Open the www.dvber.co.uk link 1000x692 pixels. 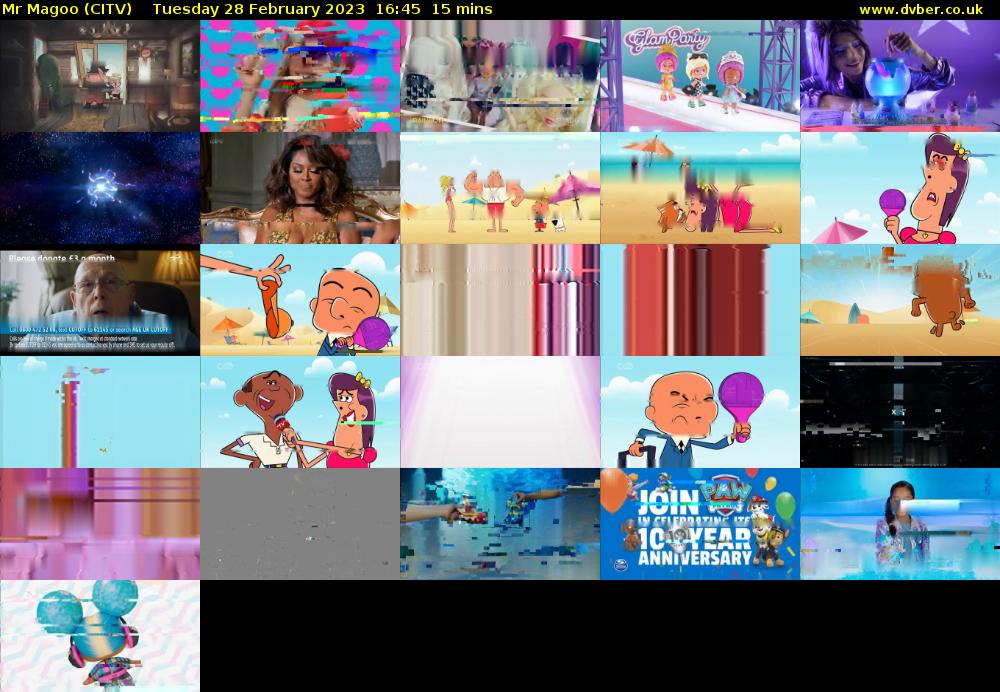point(921,10)
